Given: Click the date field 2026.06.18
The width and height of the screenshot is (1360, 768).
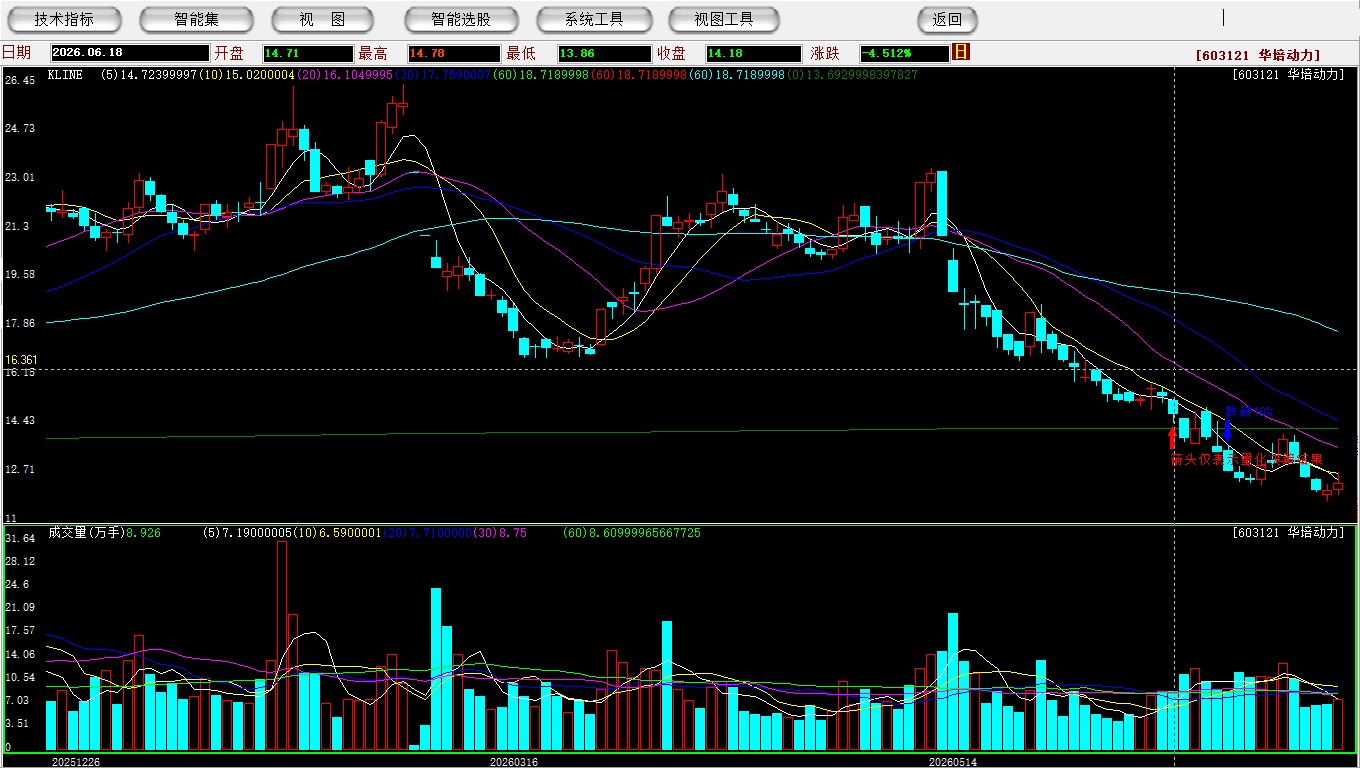Looking at the screenshot, I should click(130, 53).
